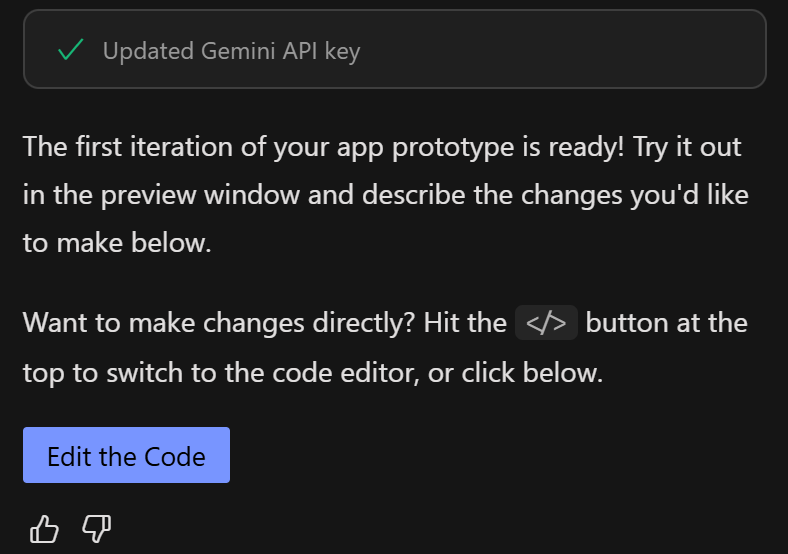Click the words 'Hit the' before the code icon

466,323
